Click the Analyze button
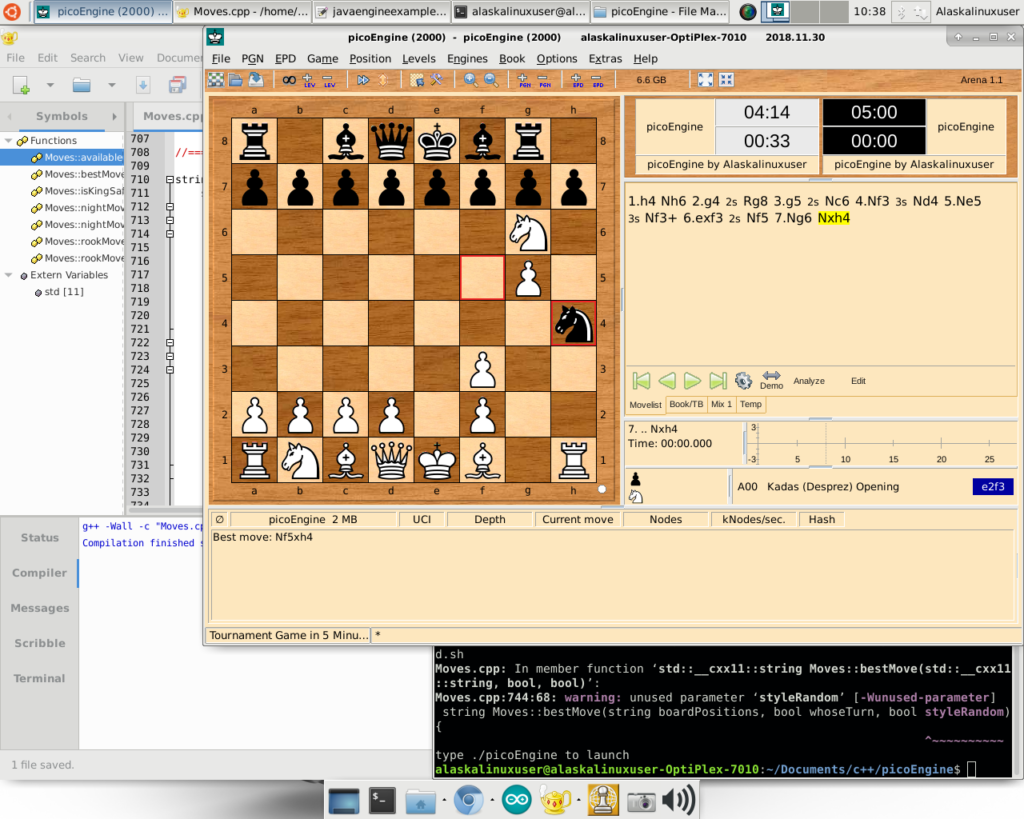Screen dimensions: 1024x819 pyautogui.click(x=809, y=381)
